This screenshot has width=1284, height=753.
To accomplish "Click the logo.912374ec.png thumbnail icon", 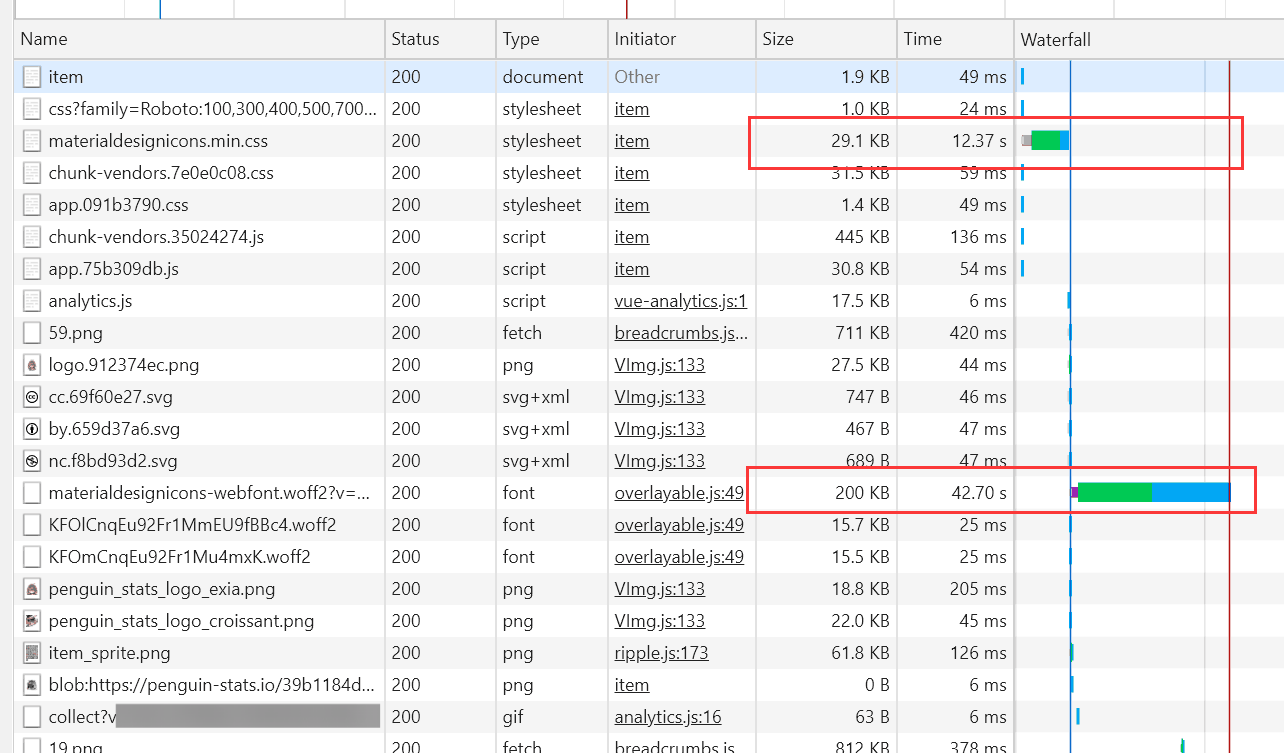I will (x=31, y=364).
